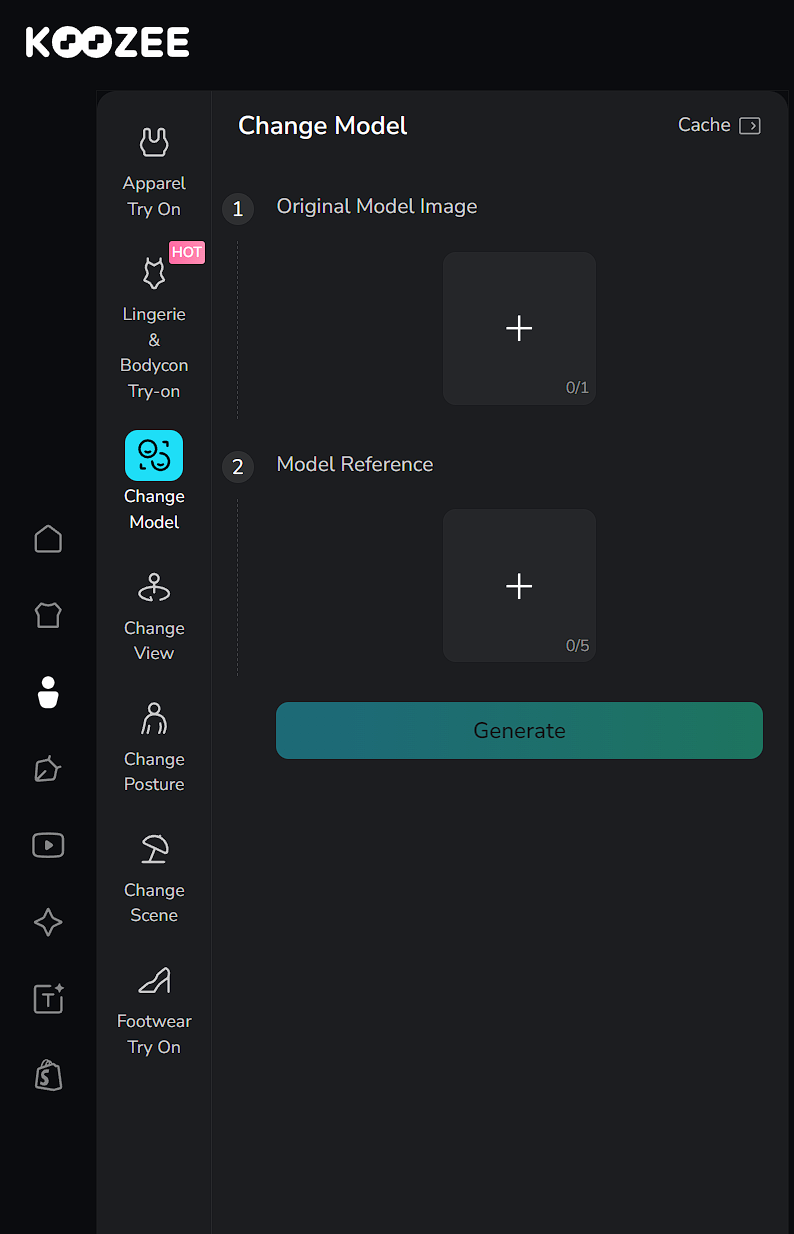Screen dimensions: 794x1234
Task: Select the Change Model icon
Action: click(x=154, y=455)
